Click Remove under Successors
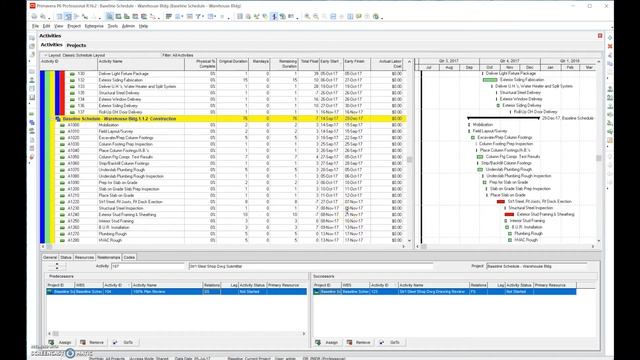Viewport: 640px width, 360px height. pyautogui.click(x=359, y=342)
